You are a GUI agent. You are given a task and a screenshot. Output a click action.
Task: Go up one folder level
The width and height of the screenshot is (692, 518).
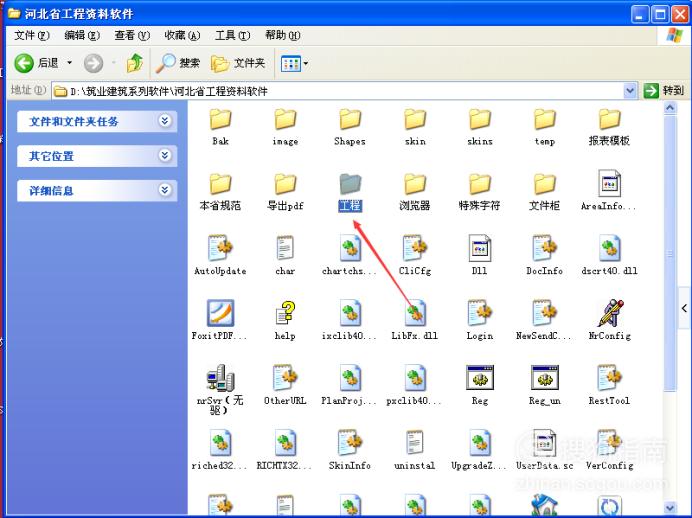(x=135, y=63)
